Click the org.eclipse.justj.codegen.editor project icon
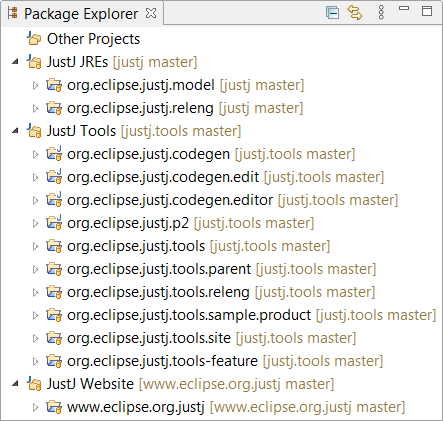The image size is (443, 421). [54, 200]
